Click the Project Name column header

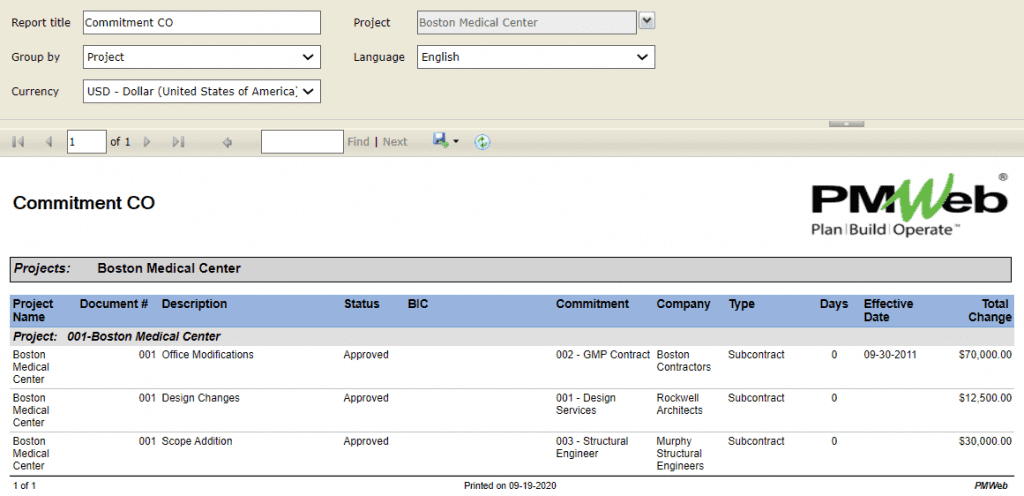click(x=33, y=311)
